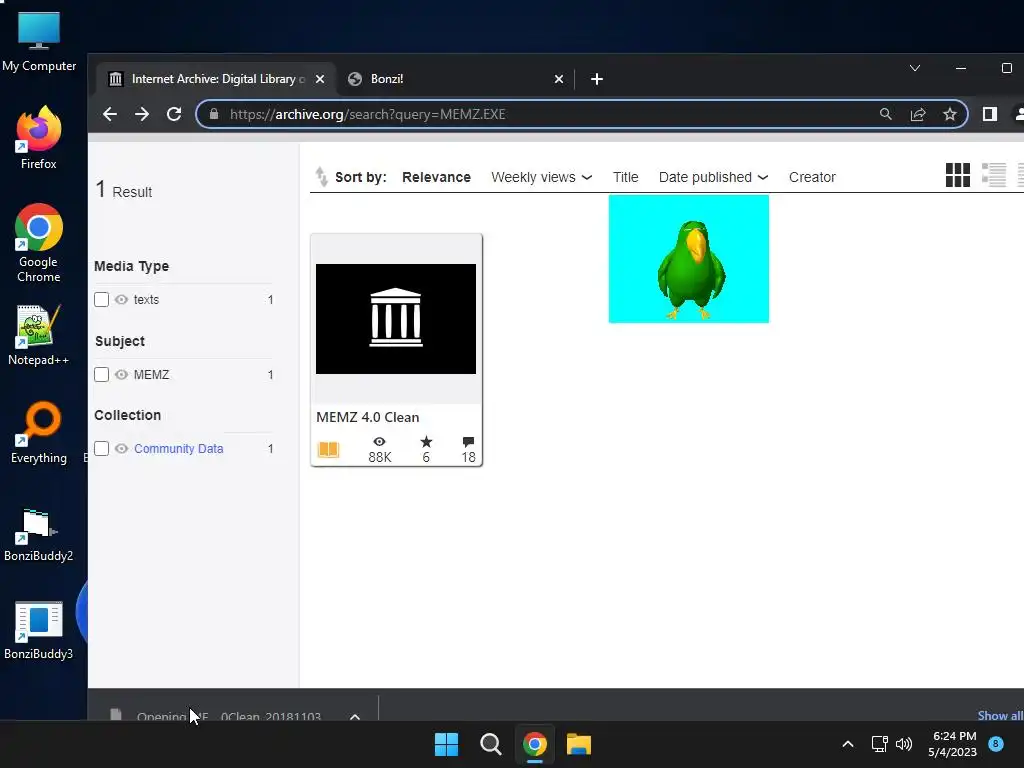Select the BonziBuddy2 desktop shortcut
Image resolution: width=1024 pixels, height=768 pixels.
click(x=39, y=536)
